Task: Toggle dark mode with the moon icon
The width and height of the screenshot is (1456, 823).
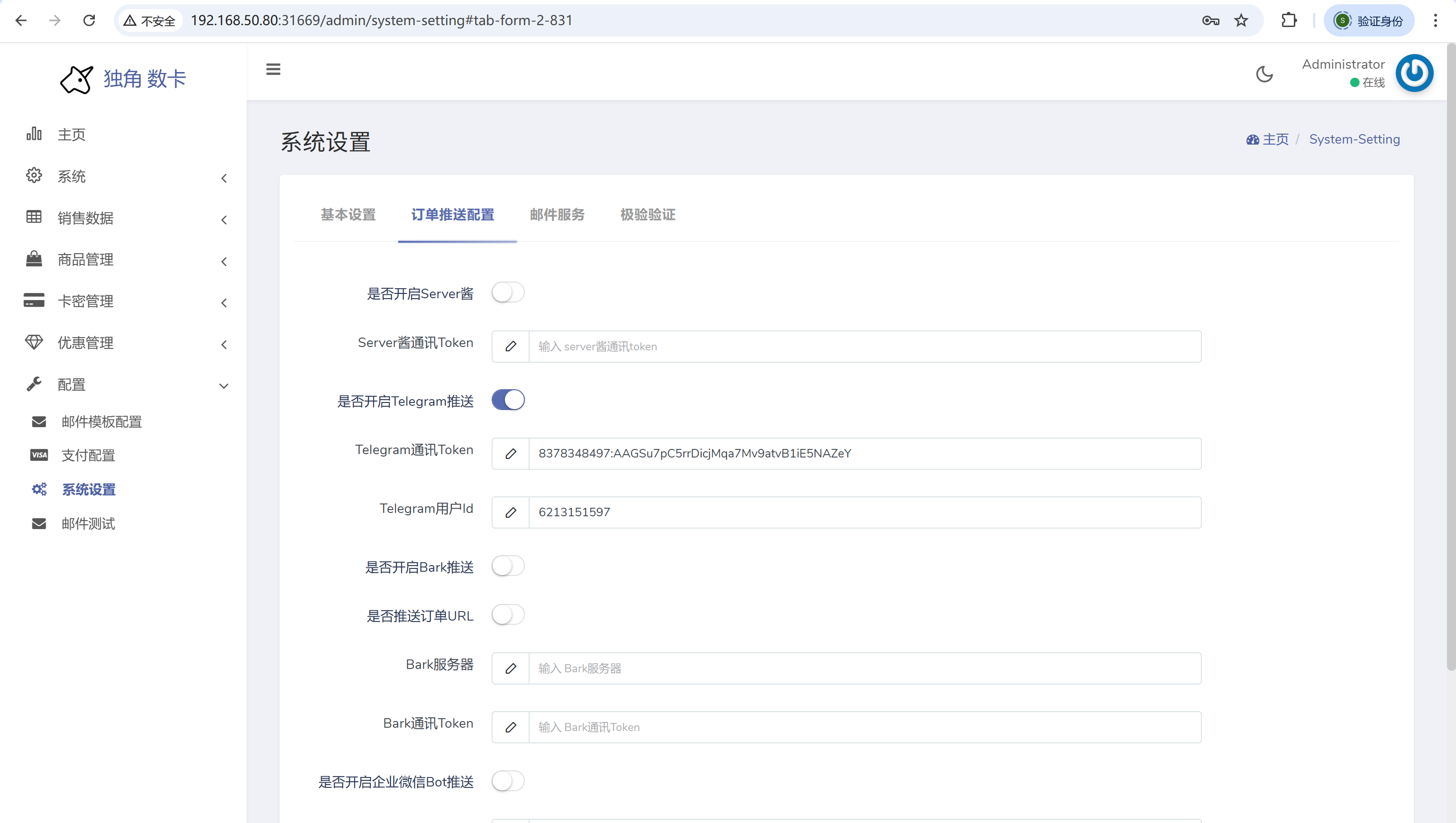Action: (x=1264, y=74)
